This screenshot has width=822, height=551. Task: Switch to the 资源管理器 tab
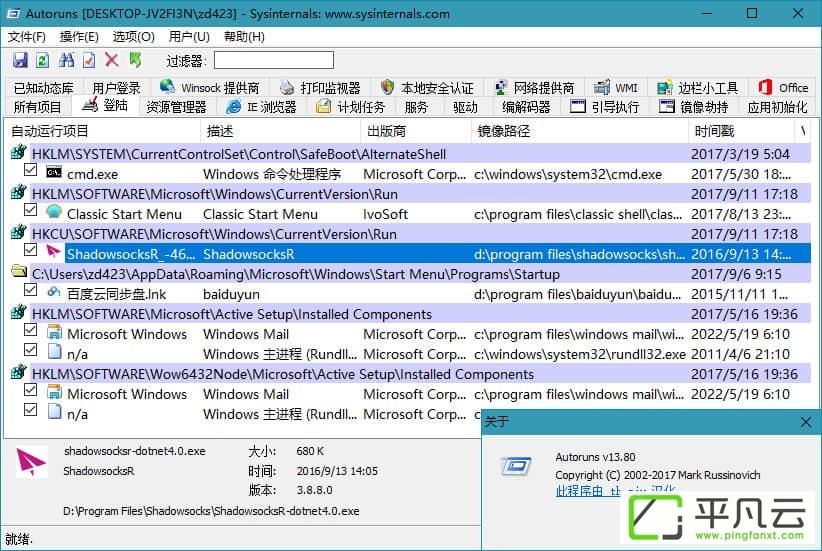(x=176, y=107)
